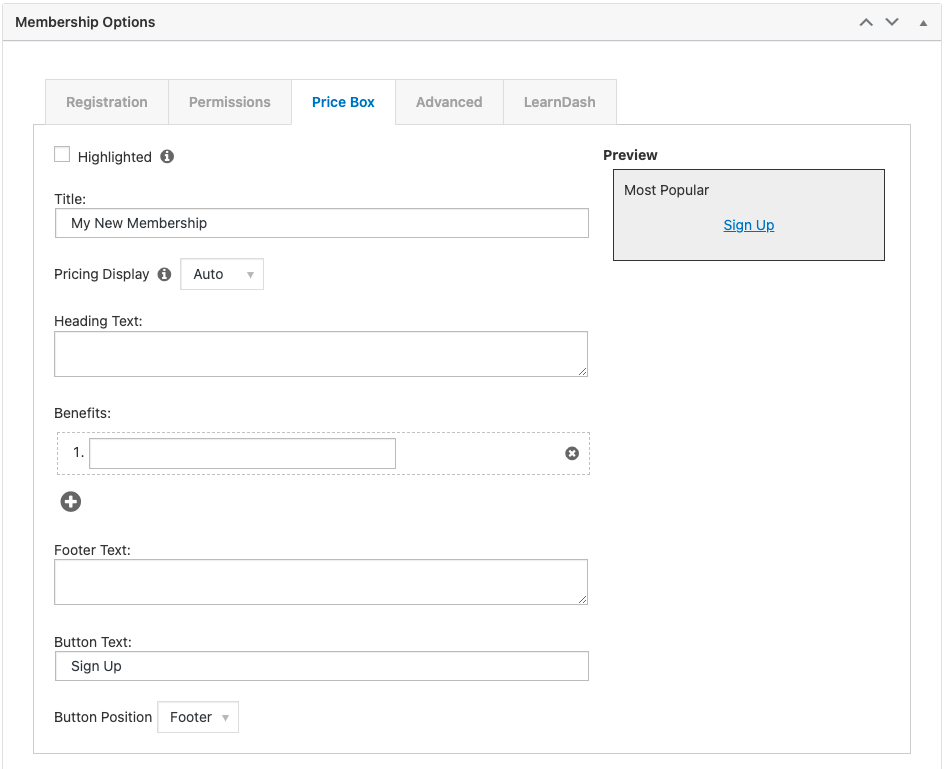Click the info icon next to Highlighted

[167, 157]
